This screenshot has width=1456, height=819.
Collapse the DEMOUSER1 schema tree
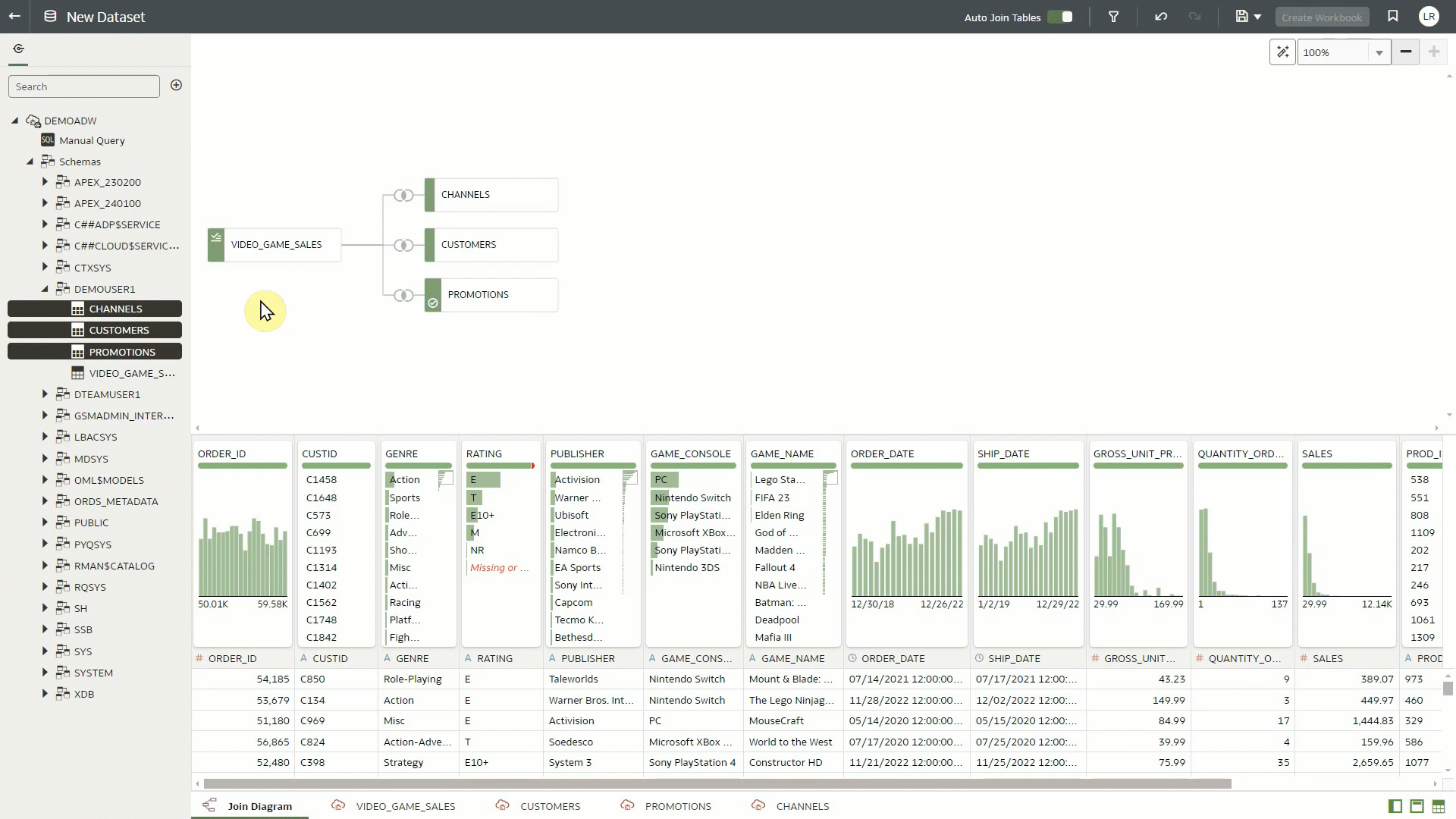click(44, 288)
